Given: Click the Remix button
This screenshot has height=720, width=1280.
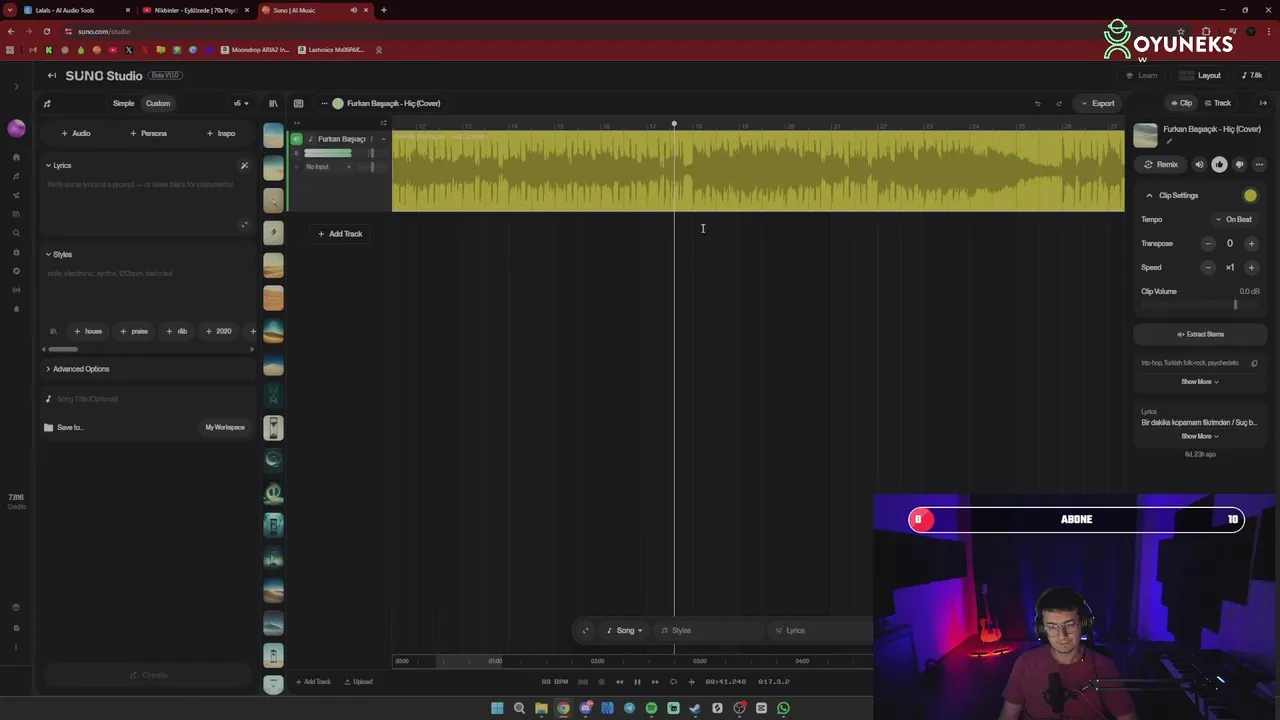Looking at the screenshot, I should (x=1161, y=164).
